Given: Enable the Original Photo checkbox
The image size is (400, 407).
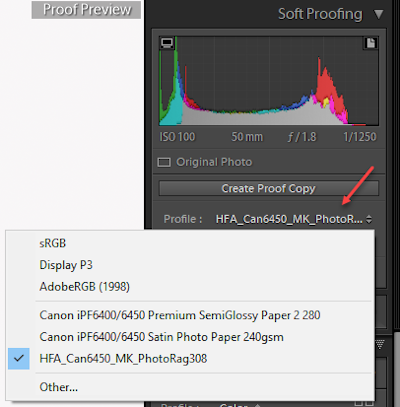Looking at the screenshot, I should click(x=164, y=162).
